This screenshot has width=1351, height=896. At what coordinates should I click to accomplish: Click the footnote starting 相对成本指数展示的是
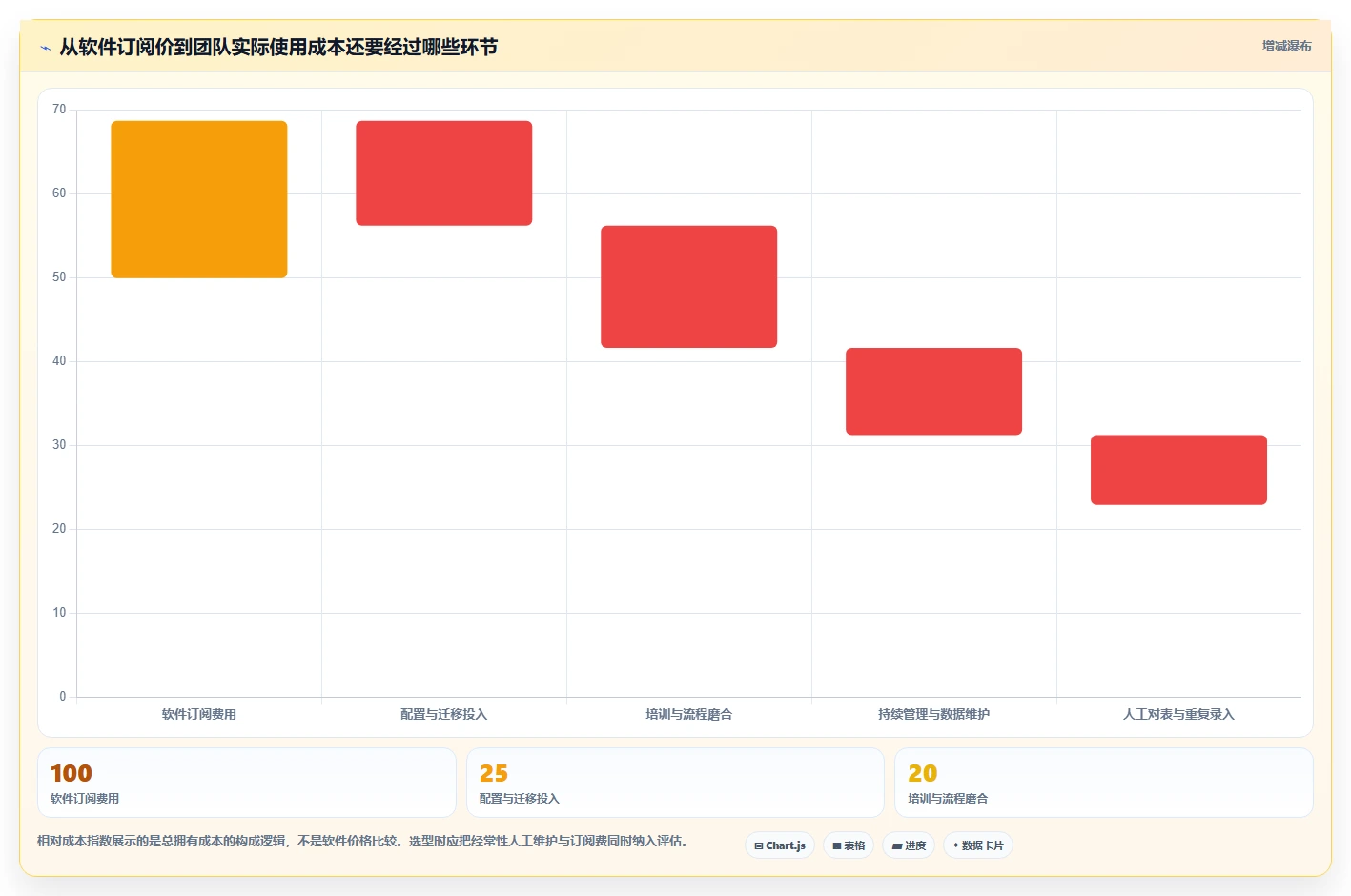click(x=362, y=841)
